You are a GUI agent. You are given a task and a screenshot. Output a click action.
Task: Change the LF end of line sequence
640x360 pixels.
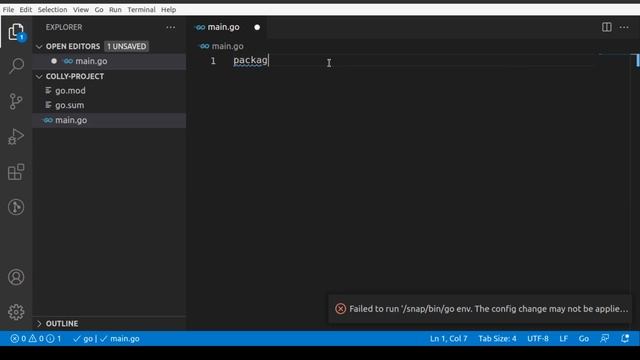pyautogui.click(x=563, y=339)
